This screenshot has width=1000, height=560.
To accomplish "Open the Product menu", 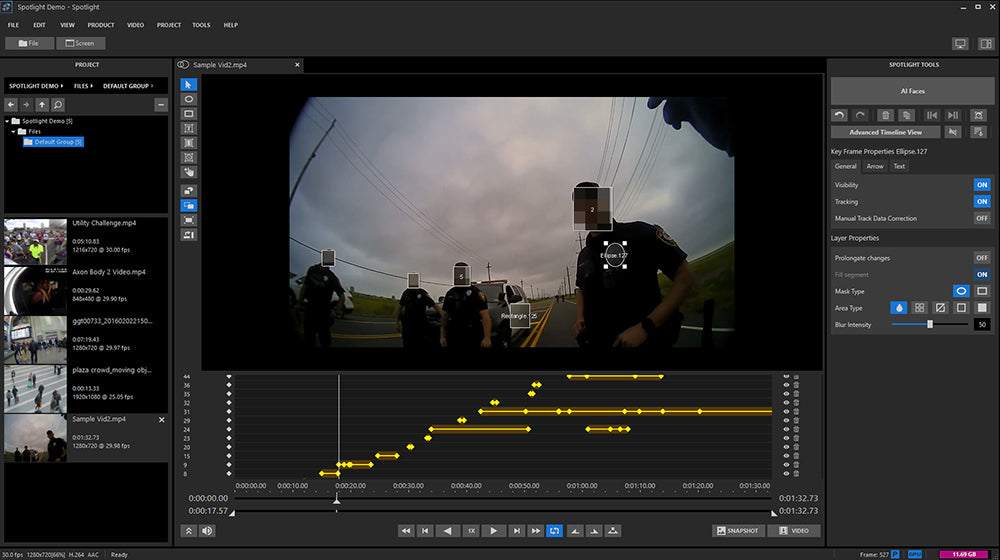I will coord(100,24).
